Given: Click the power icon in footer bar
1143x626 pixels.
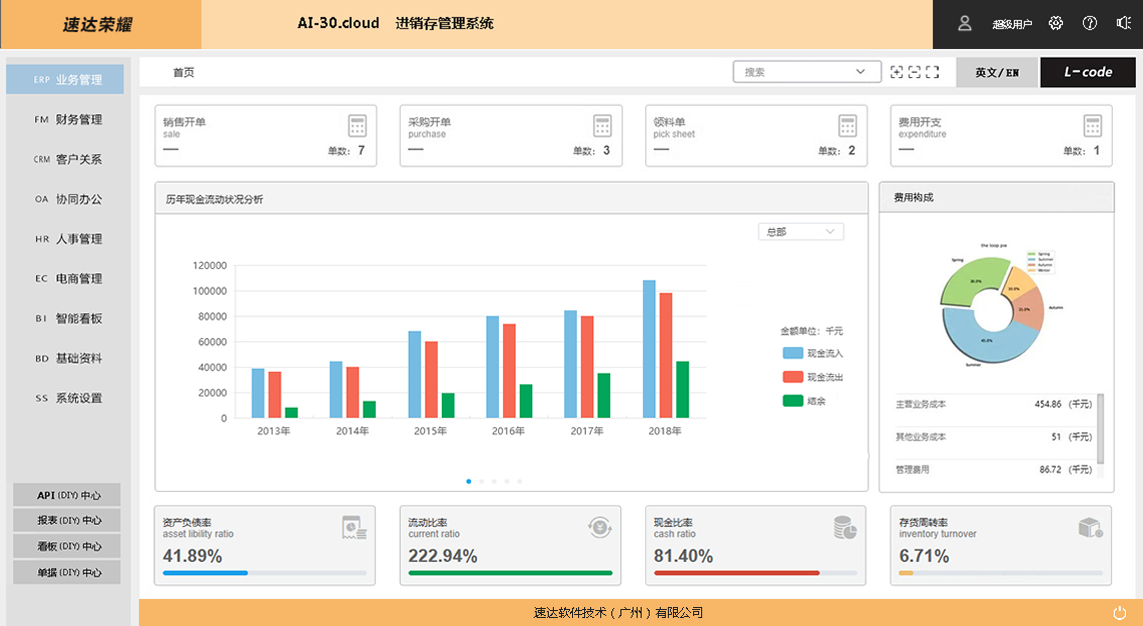Looking at the screenshot, I should click(1119, 612).
